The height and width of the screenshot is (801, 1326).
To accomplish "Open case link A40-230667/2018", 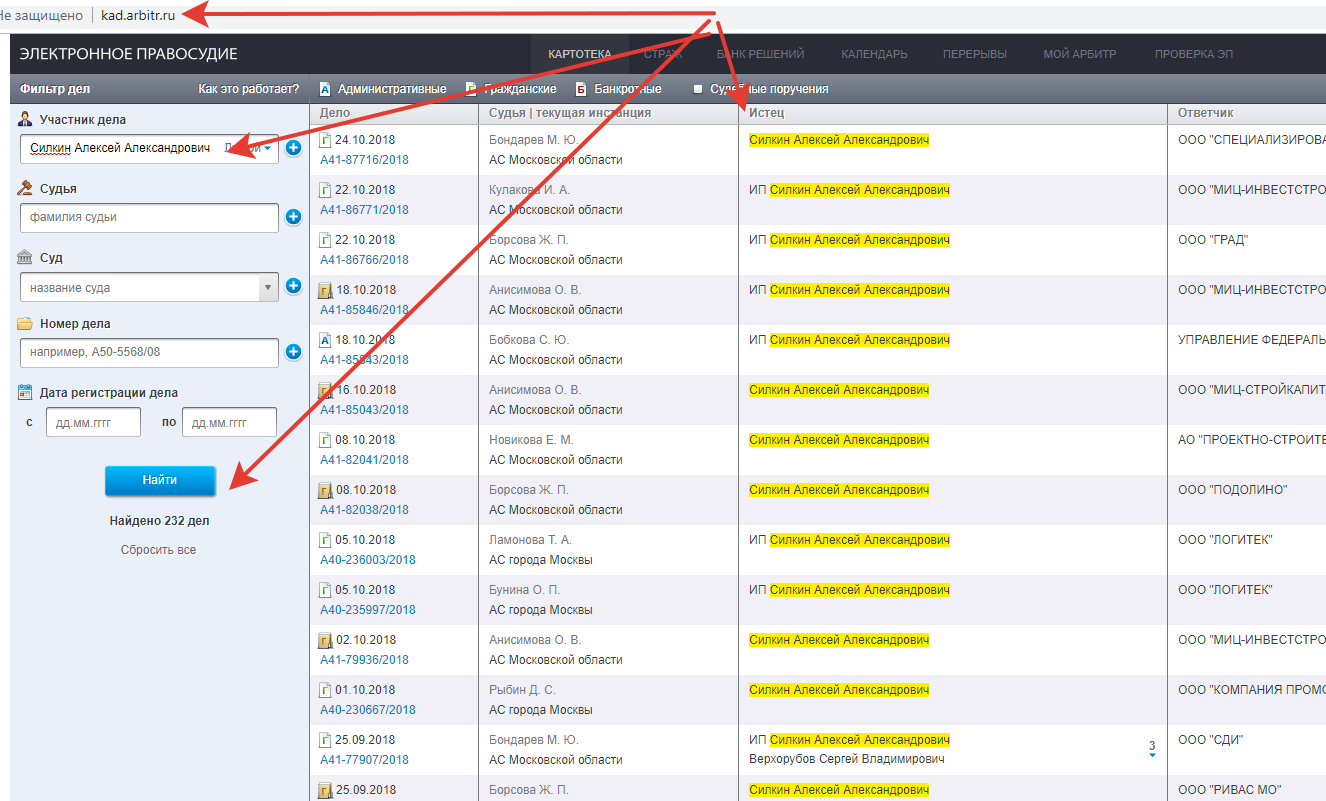I will 368,710.
